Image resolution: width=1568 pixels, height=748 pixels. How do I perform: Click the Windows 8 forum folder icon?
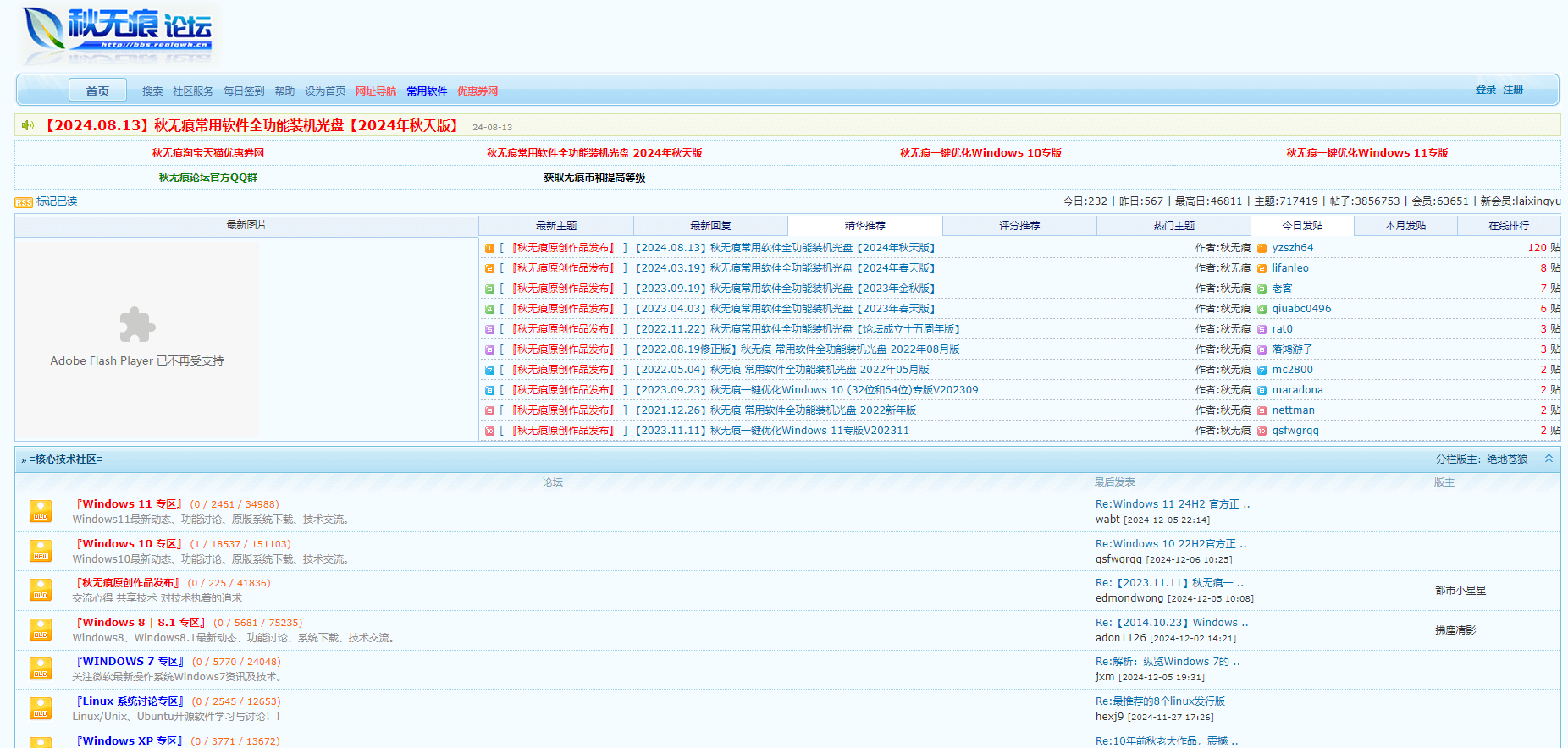41,630
